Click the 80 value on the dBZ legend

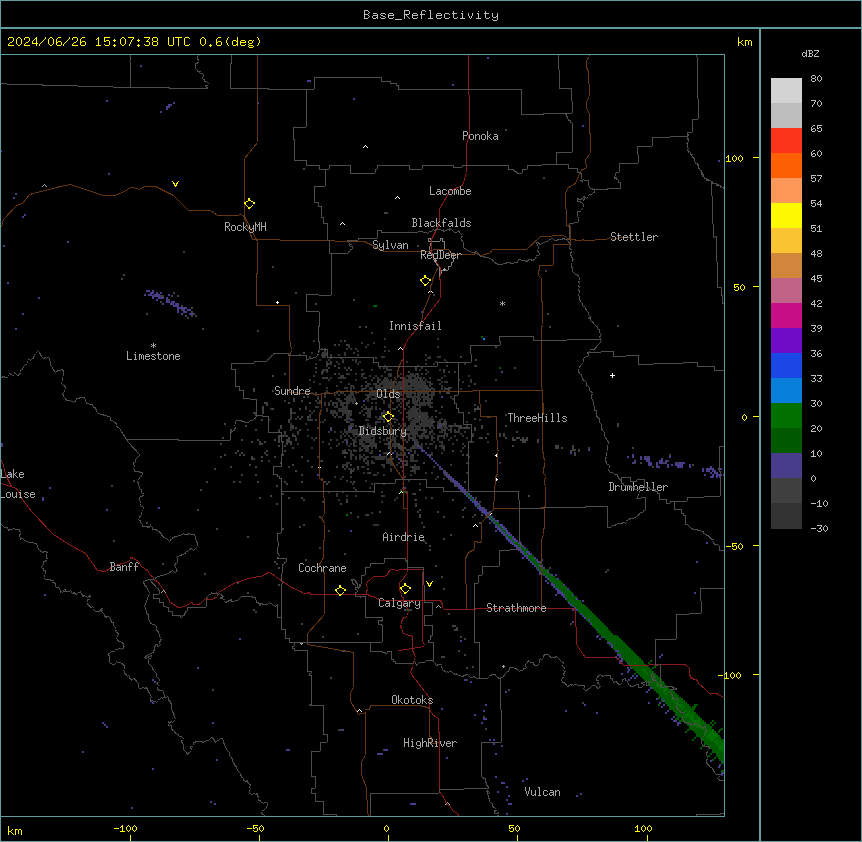point(816,79)
